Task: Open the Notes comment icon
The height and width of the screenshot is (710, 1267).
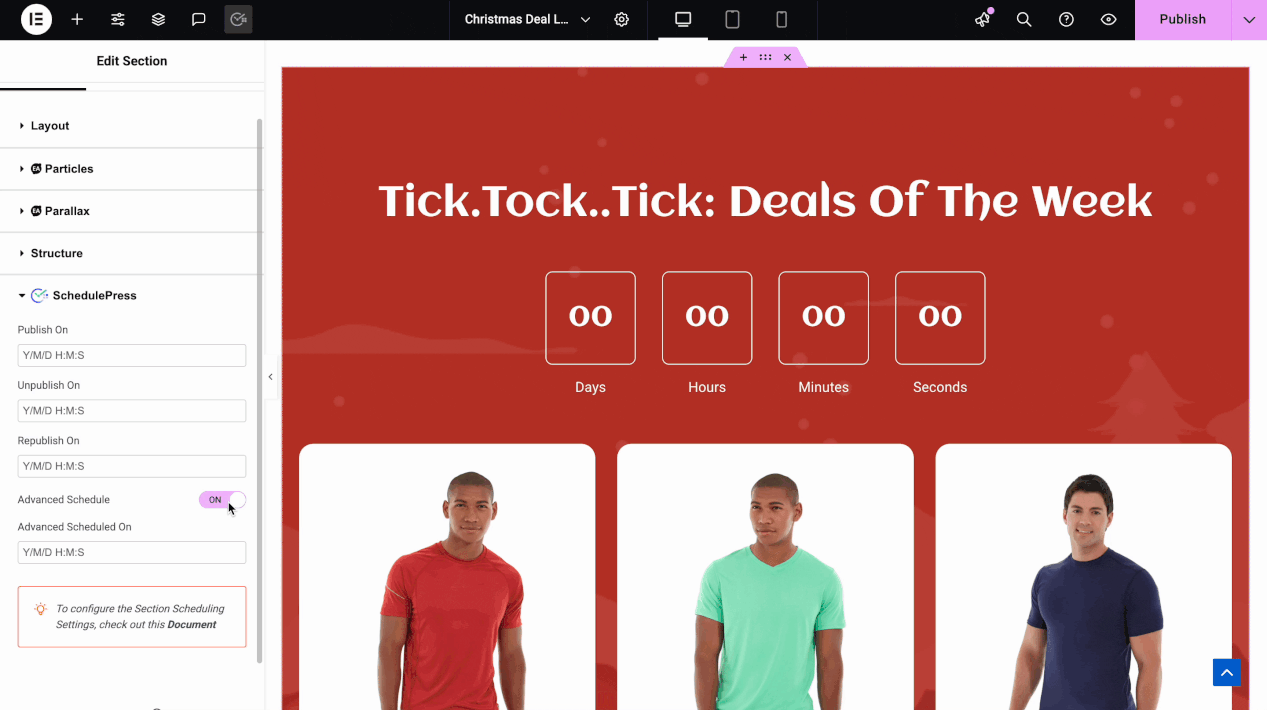Action: (x=199, y=19)
